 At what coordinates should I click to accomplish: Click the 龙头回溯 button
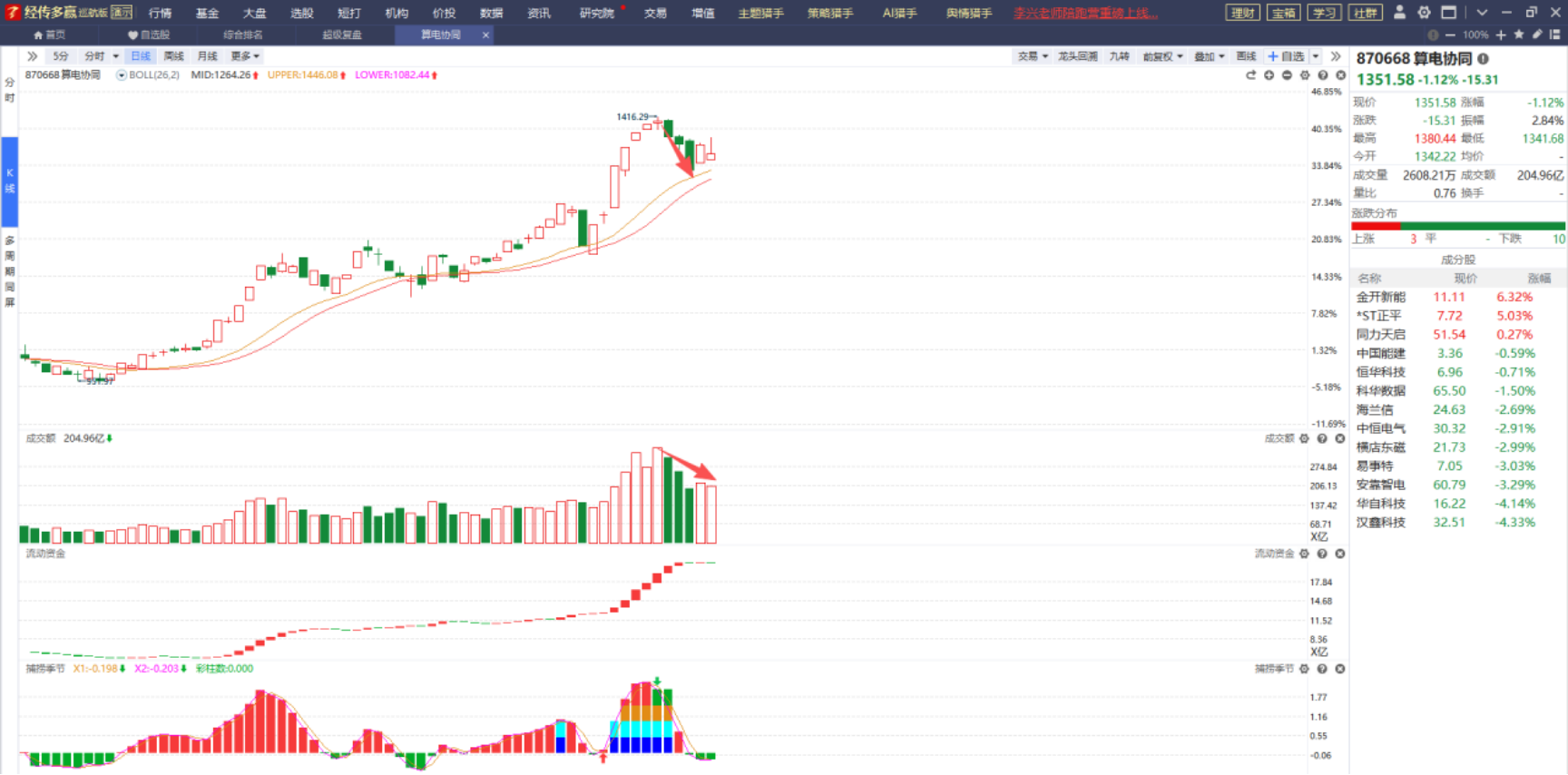pos(1077,56)
